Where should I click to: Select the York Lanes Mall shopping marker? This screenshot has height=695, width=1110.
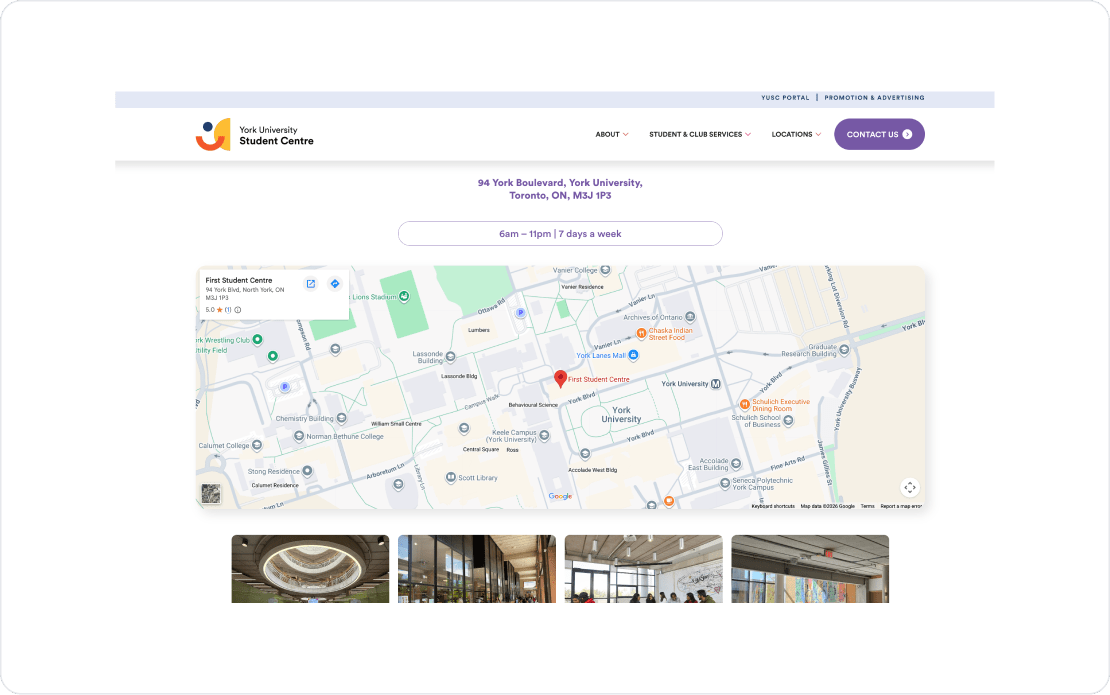[x=633, y=355]
